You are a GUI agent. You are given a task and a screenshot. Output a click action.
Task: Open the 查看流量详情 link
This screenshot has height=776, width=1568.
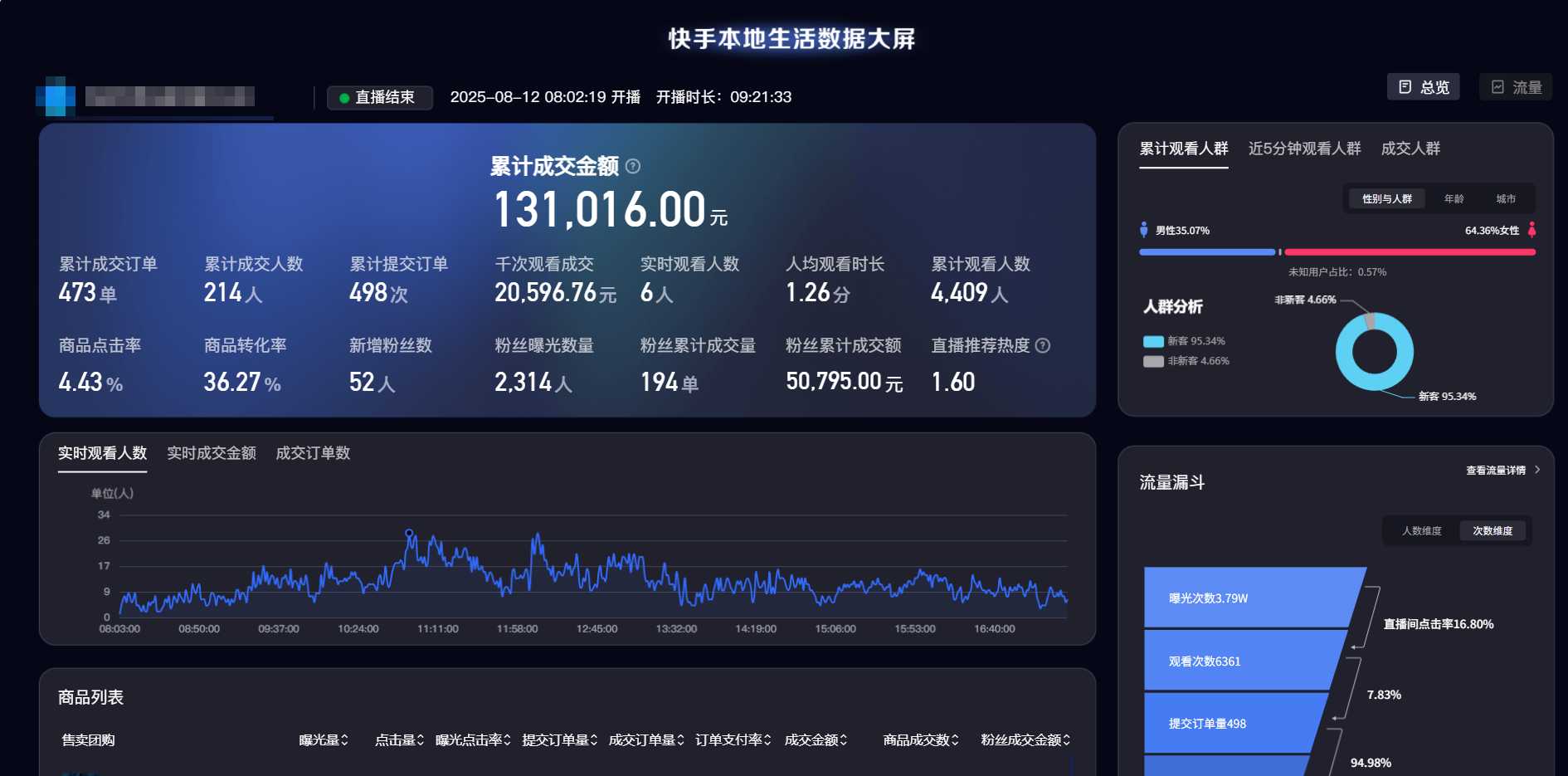pyautogui.click(x=1496, y=471)
